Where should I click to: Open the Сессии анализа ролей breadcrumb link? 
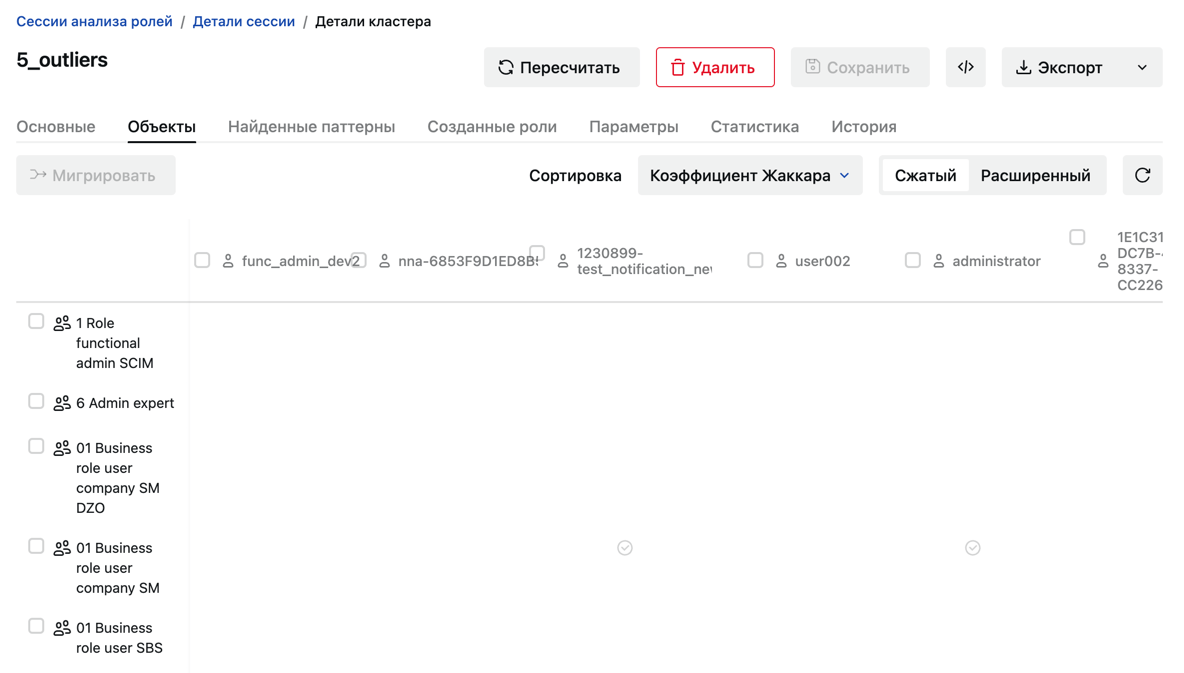[94, 21]
